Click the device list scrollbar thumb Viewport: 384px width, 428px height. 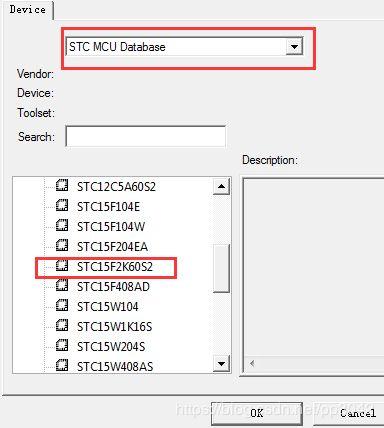(221, 268)
